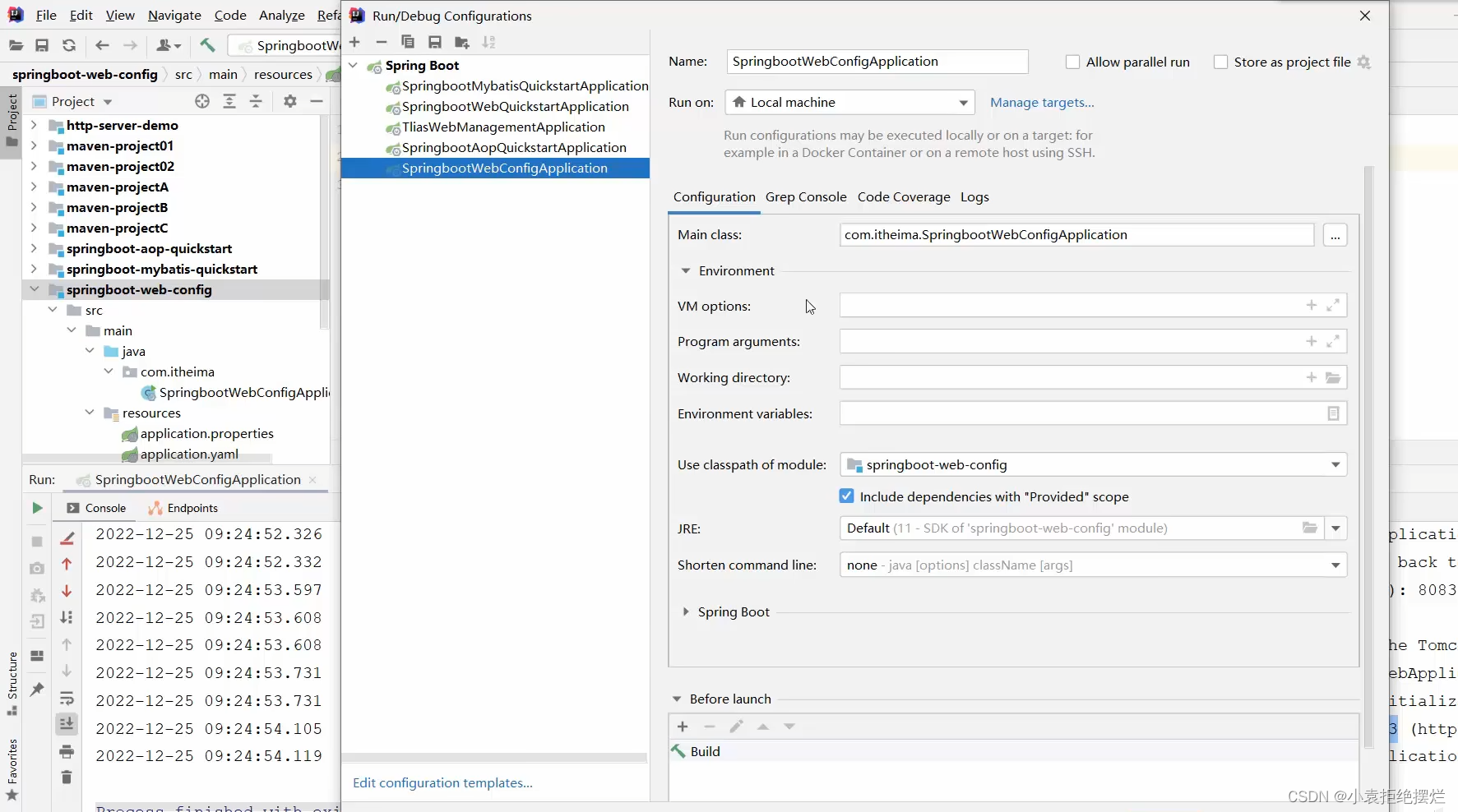The image size is (1458, 812).
Task: Copy the selected run configuration
Action: click(x=408, y=42)
